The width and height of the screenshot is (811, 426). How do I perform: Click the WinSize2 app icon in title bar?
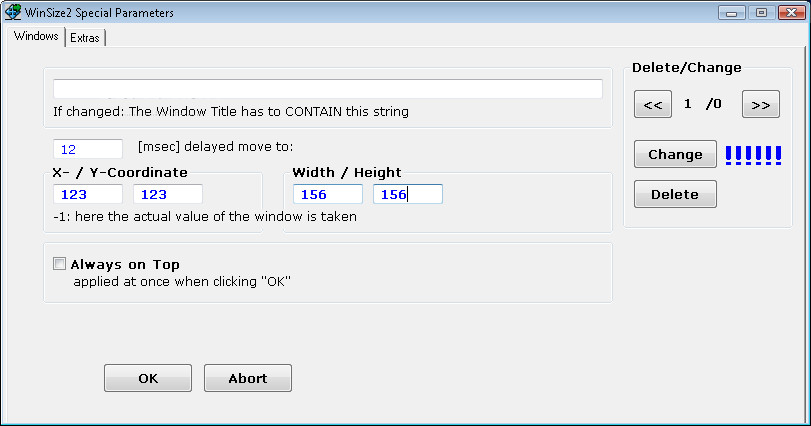coord(14,13)
